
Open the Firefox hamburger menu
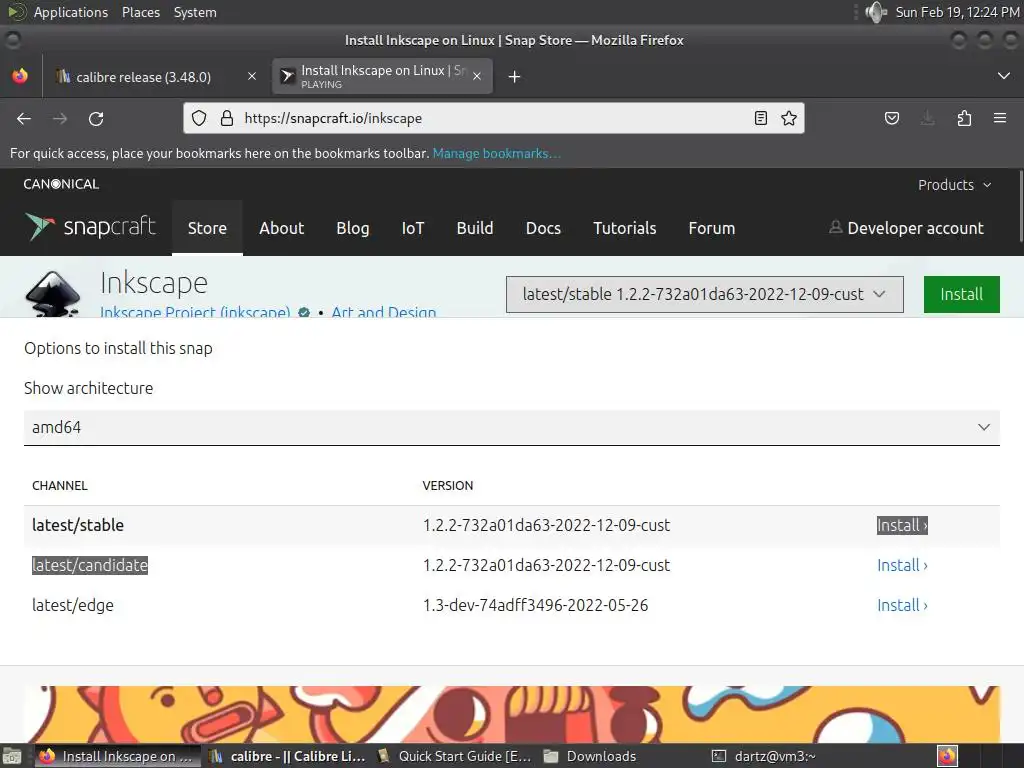point(1000,118)
